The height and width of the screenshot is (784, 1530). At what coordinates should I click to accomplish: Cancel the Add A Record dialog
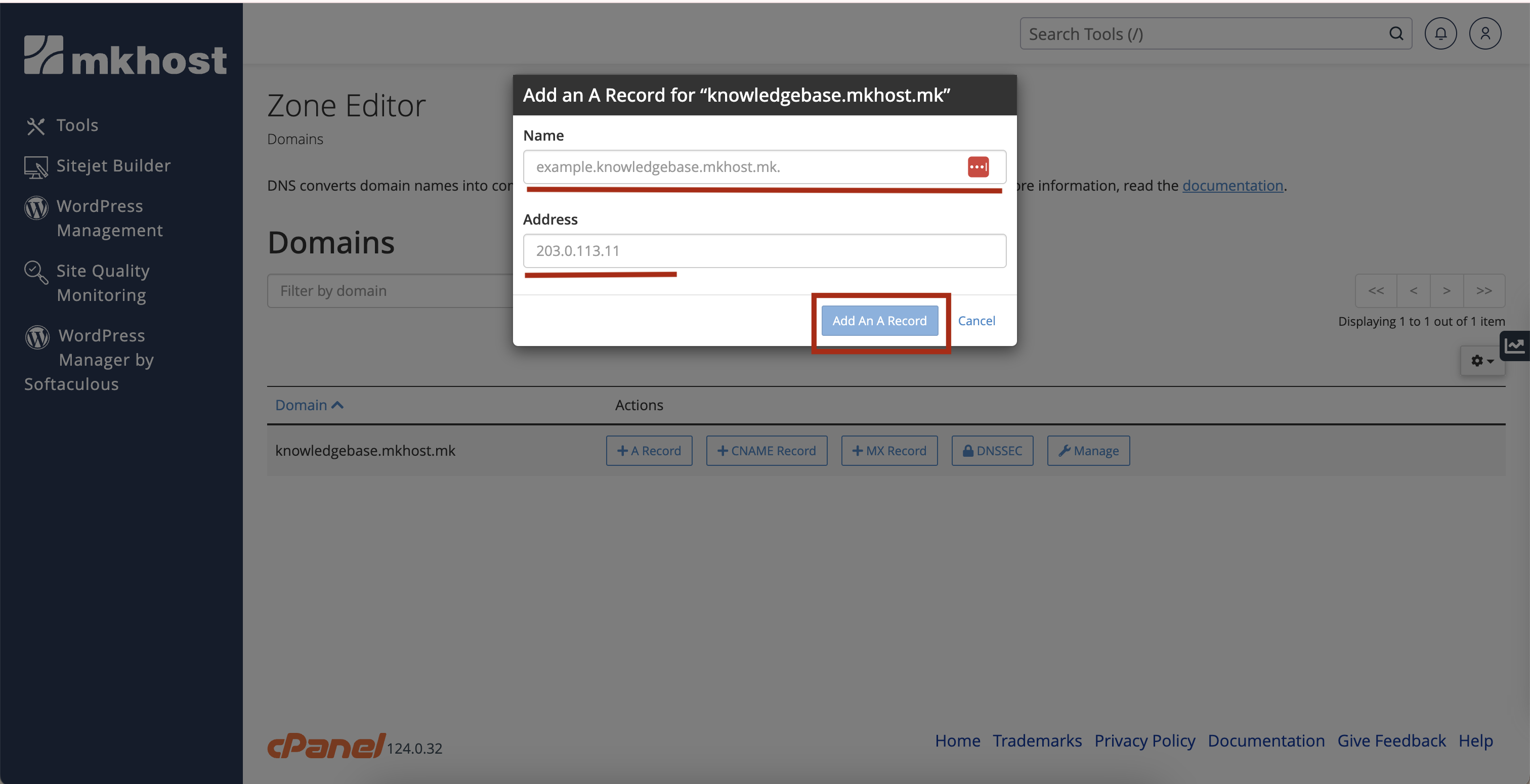pos(976,321)
